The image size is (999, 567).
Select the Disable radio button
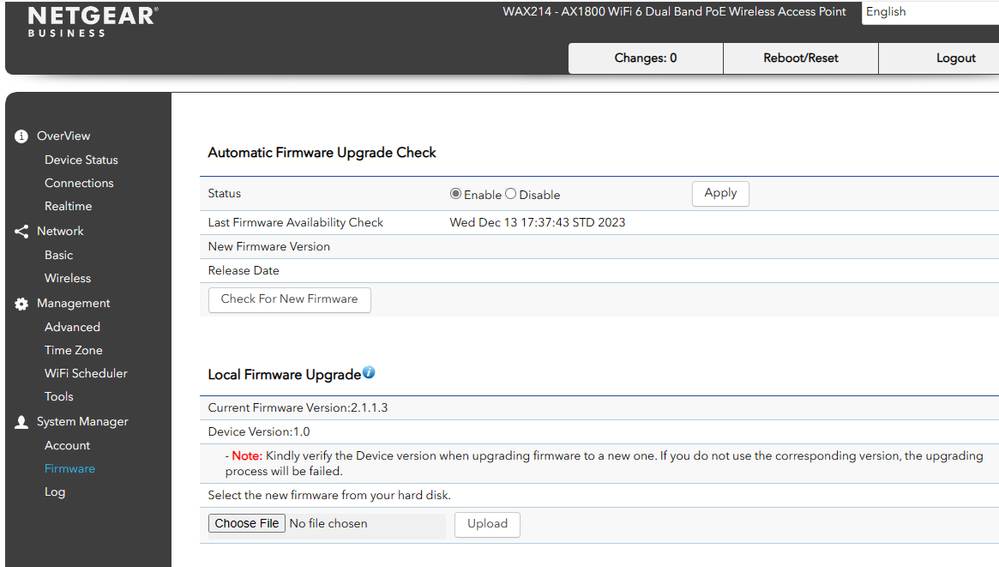point(510,194)
